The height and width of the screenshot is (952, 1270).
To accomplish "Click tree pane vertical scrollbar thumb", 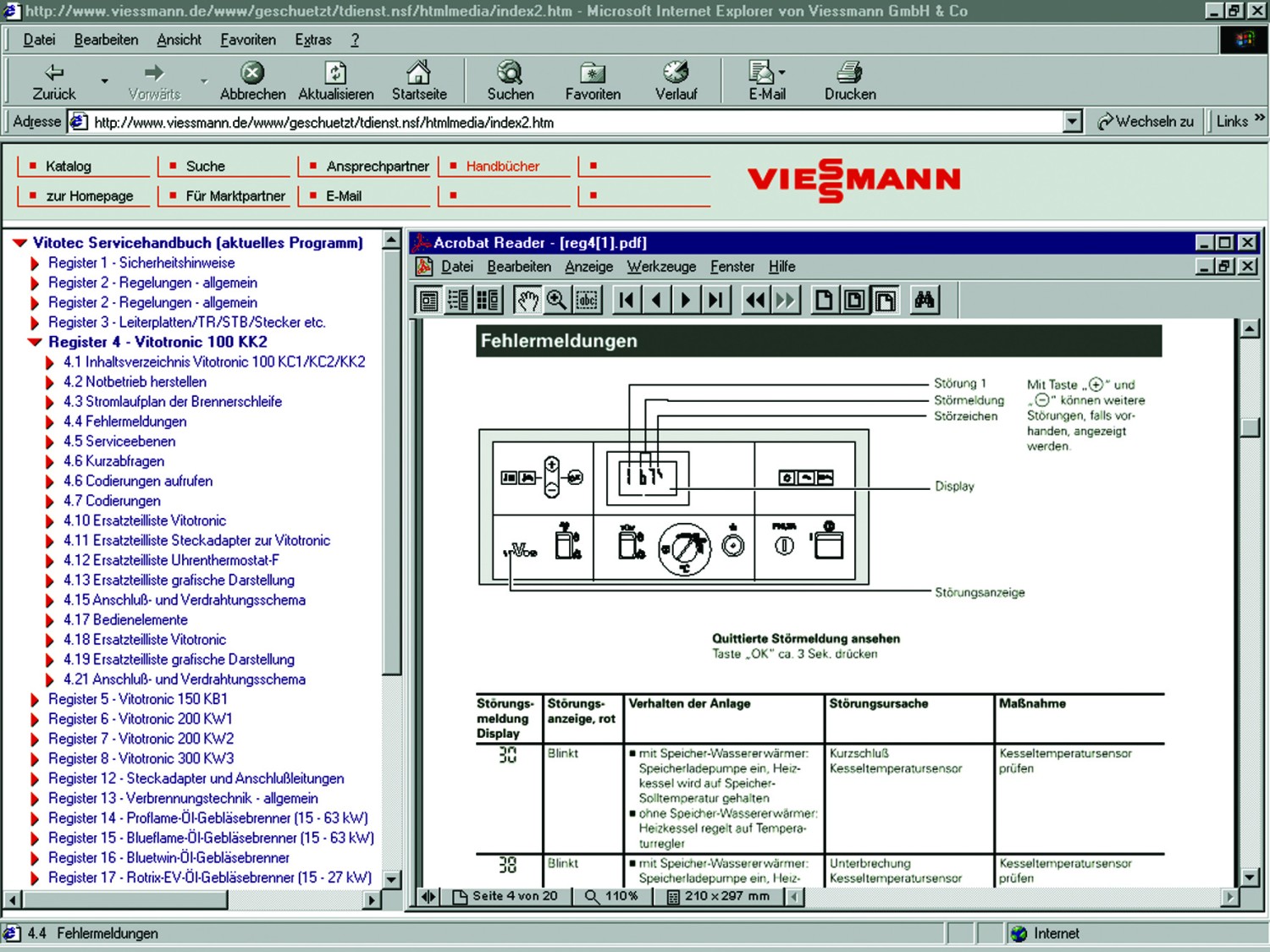I will pos(390,463).
